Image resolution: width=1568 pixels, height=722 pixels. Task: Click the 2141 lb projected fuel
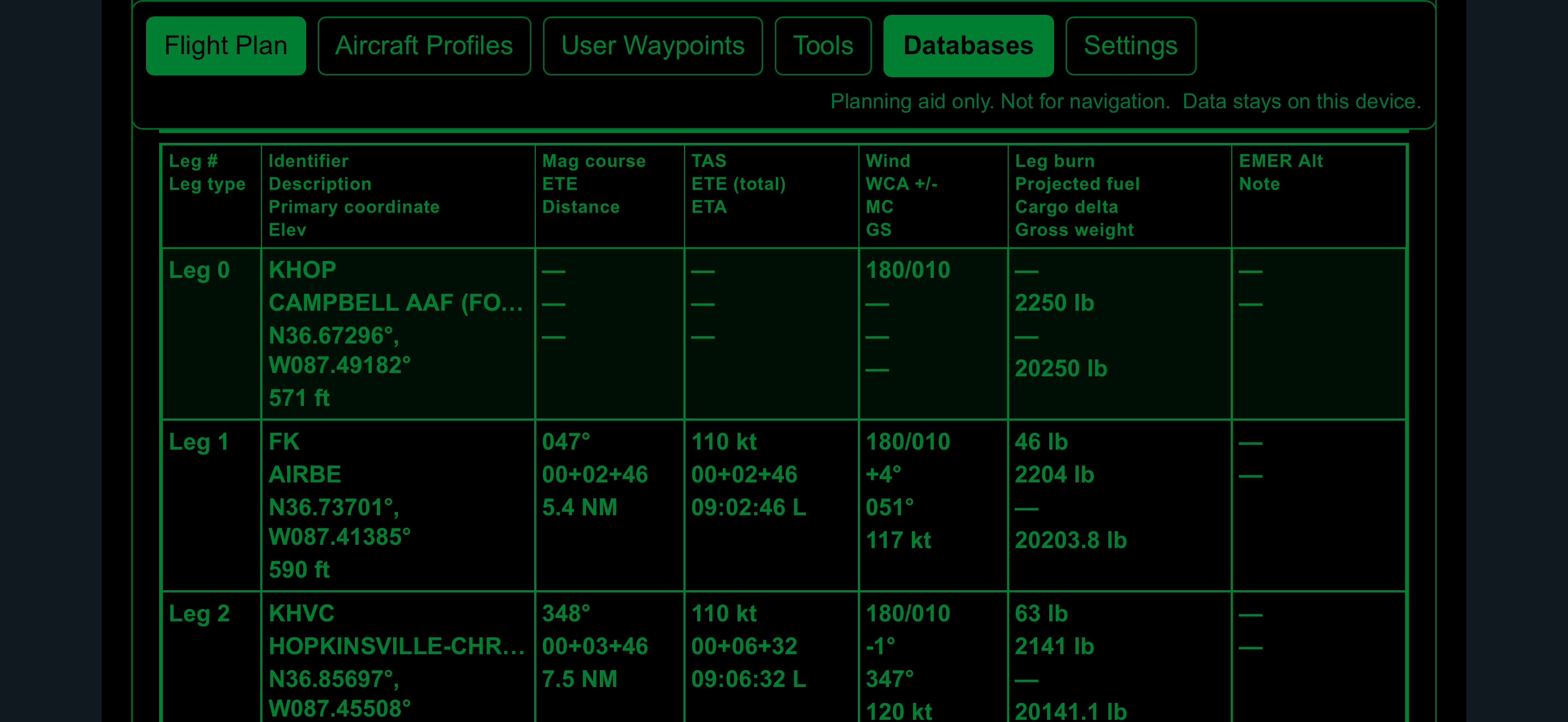coord(1054,646)
